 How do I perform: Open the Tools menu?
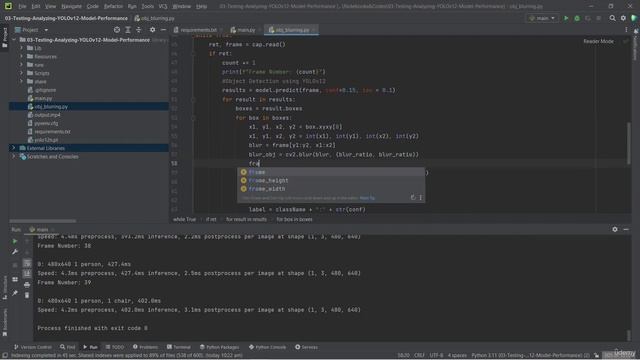[148, 7]
